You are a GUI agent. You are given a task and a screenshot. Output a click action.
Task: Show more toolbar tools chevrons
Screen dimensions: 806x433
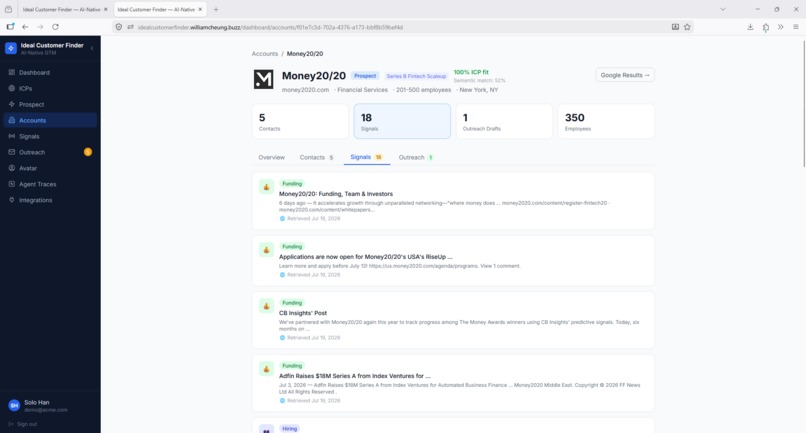[x=781, y=27]
